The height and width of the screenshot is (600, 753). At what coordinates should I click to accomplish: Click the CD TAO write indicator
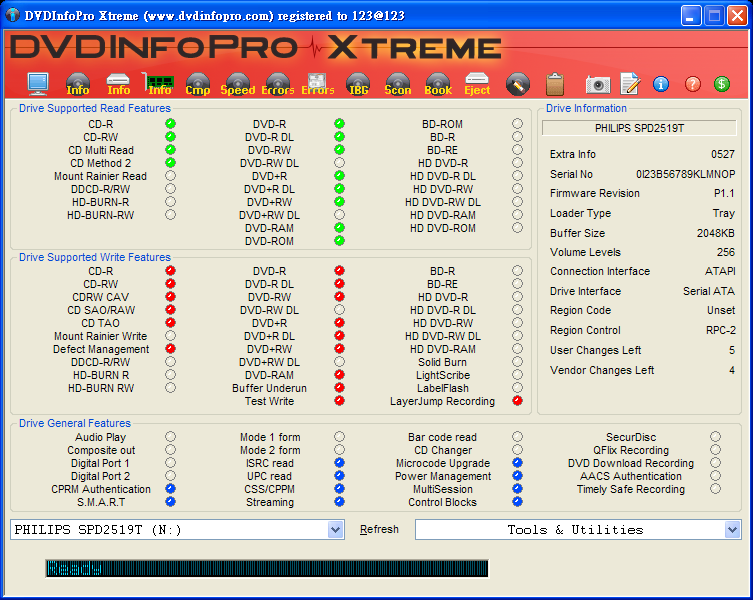170,322
